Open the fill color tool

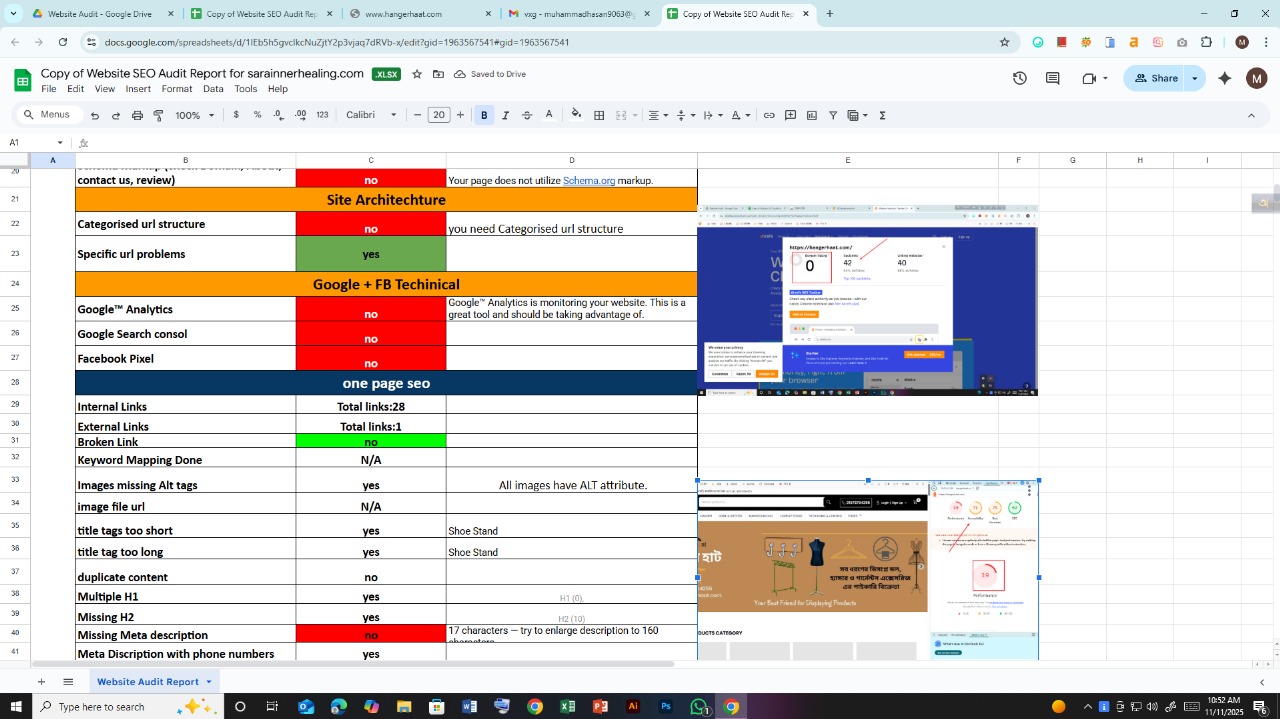pos(576,114)
